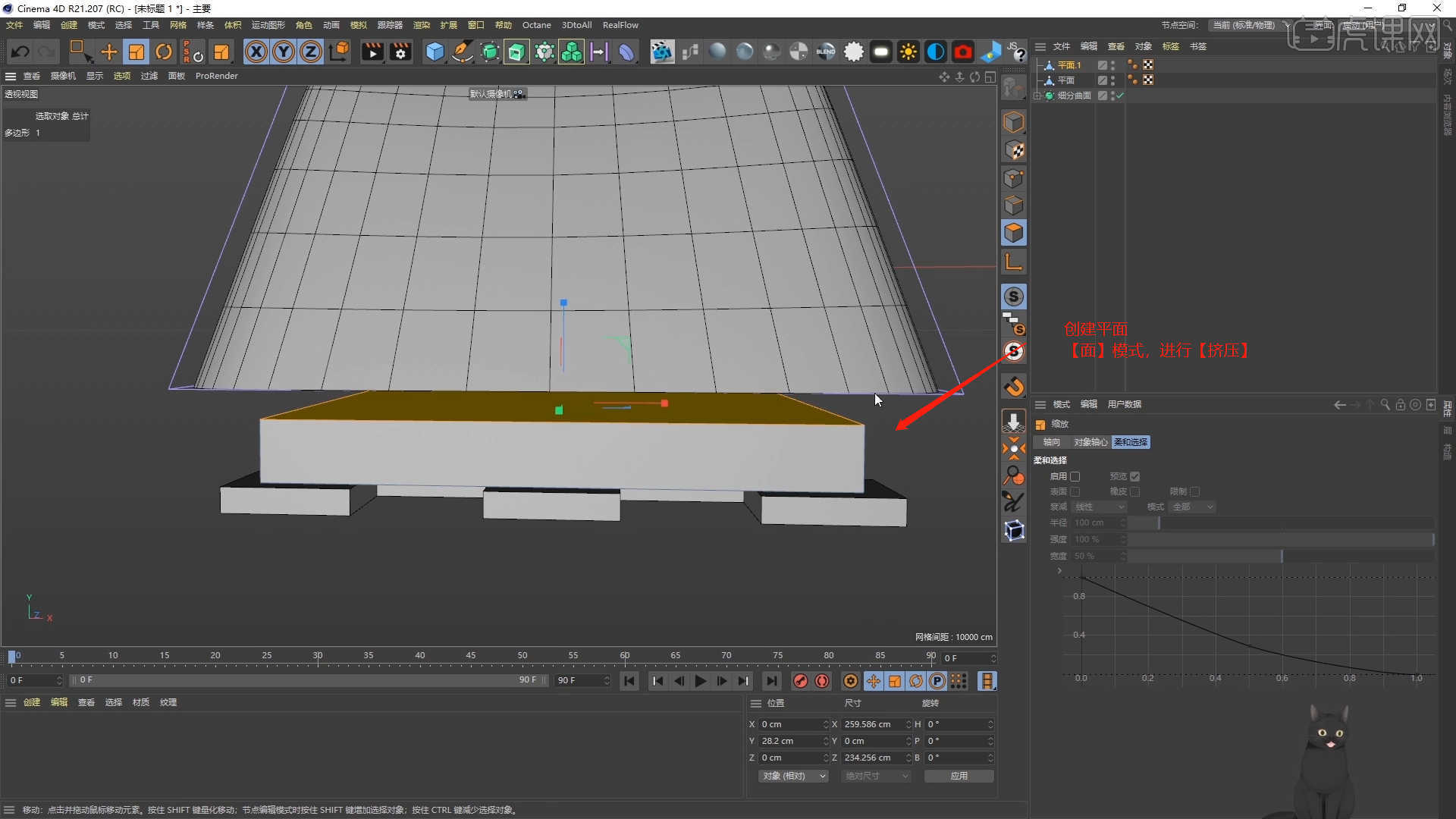Open the 节点空间 当前 dropdown

coord(1249,25)
